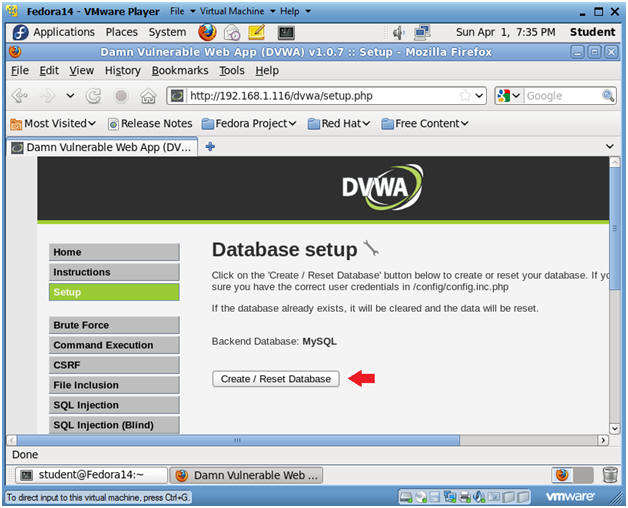Expand the Red Hat bookmarks folder
Viewport: 628px width, 508px height.
pyautogui.click(x=338, y=123)
